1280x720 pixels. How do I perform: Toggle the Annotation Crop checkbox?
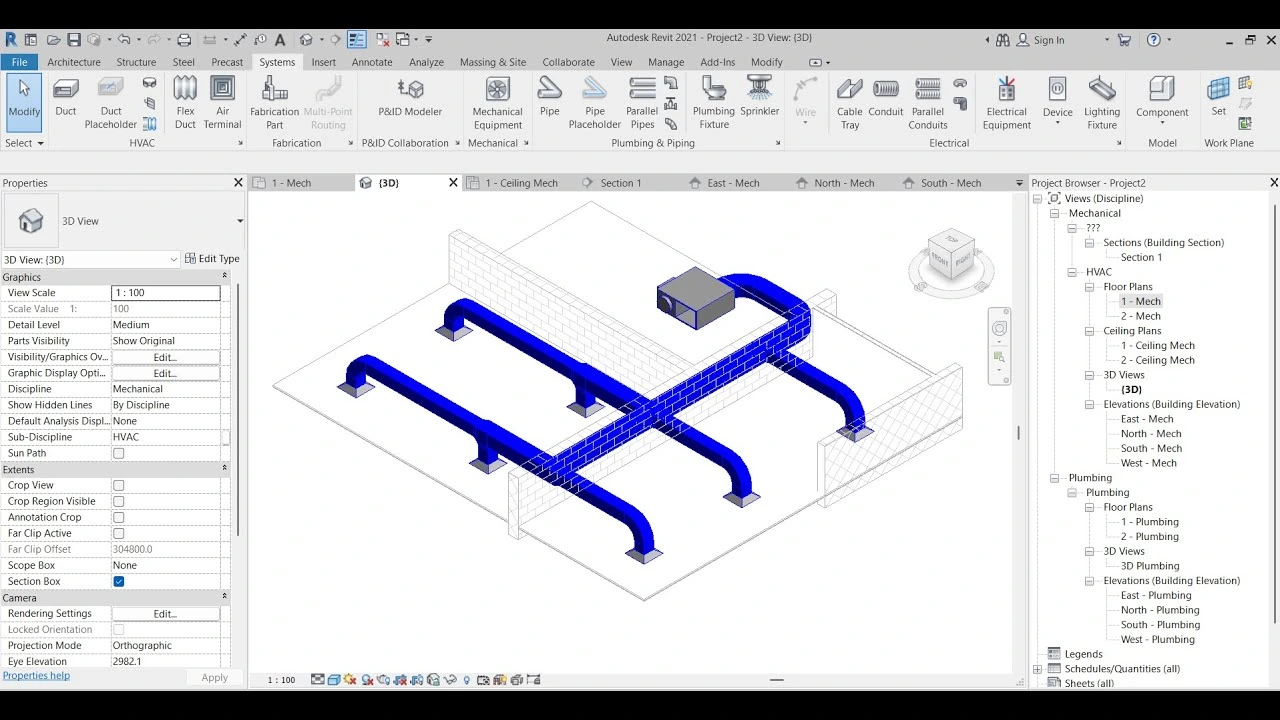click(119, 517)
